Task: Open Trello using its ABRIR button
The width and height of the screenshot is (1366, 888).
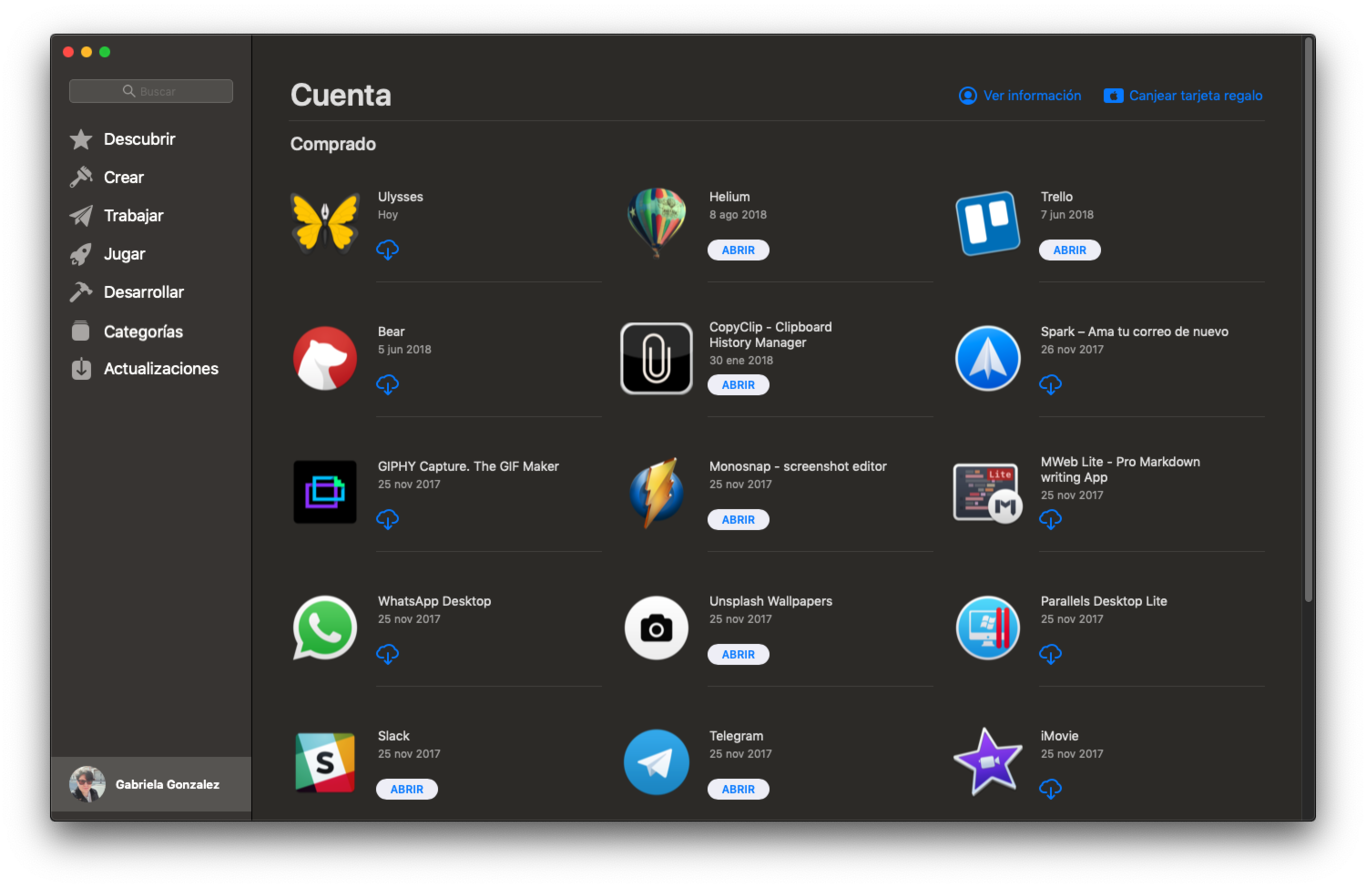Action: tap(1070, 250)
